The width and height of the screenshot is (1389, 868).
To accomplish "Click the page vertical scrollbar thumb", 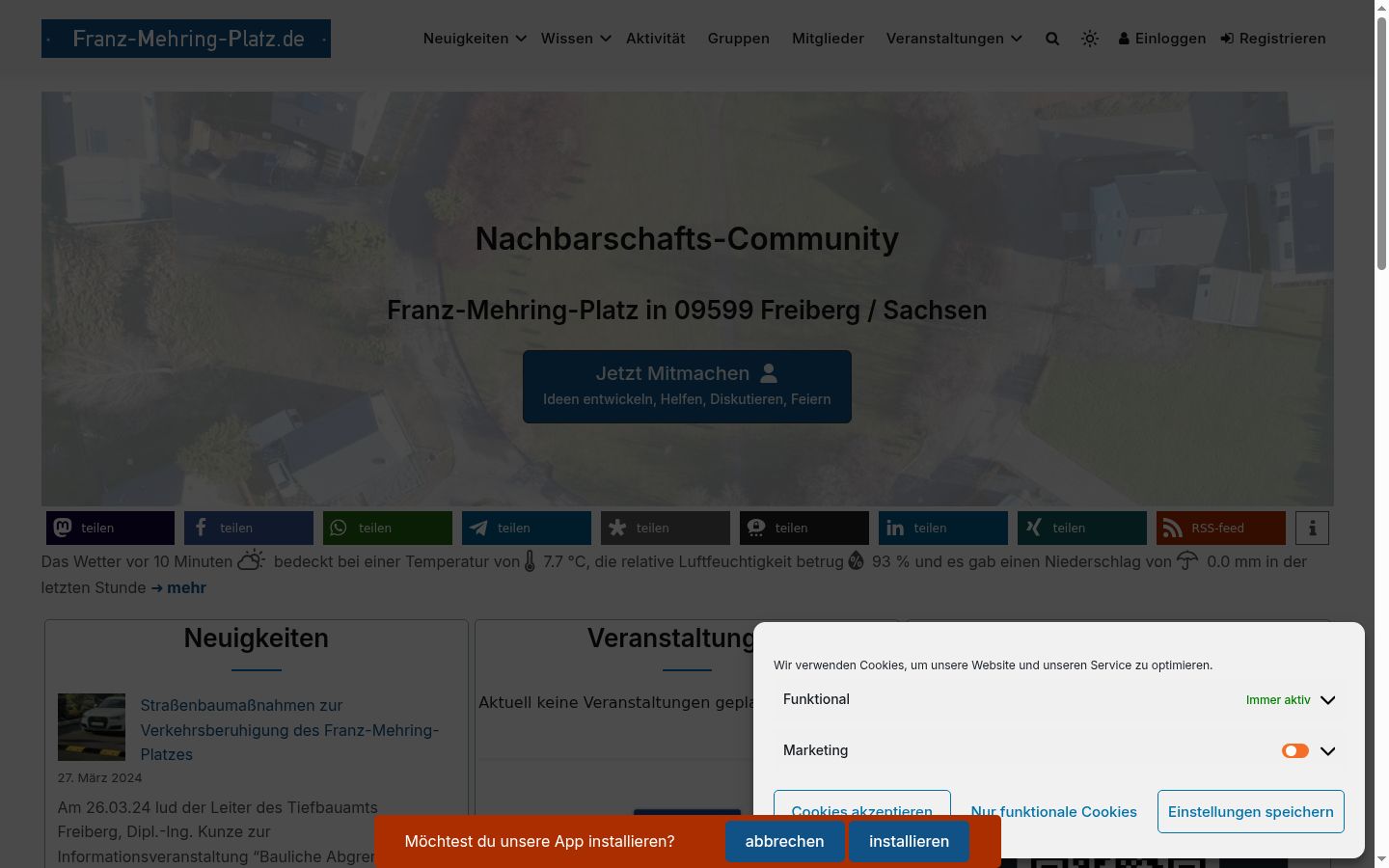I will pos(1381,143).
